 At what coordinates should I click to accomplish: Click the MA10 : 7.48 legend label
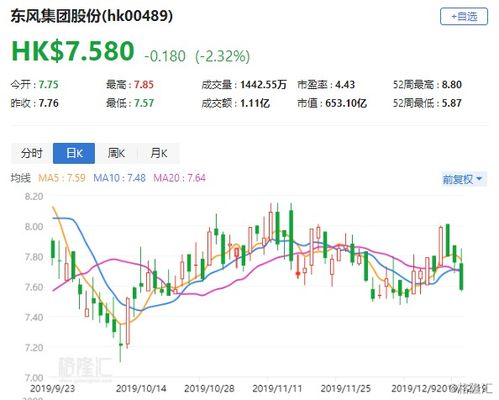coord(119,178)
